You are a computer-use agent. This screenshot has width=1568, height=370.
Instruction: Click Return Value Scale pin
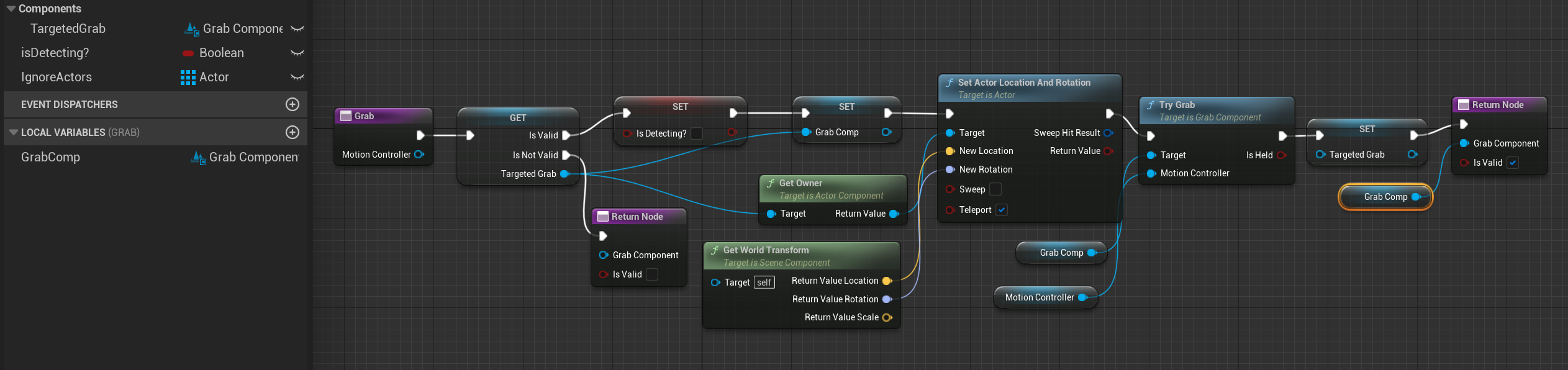[x=887, y=317]
